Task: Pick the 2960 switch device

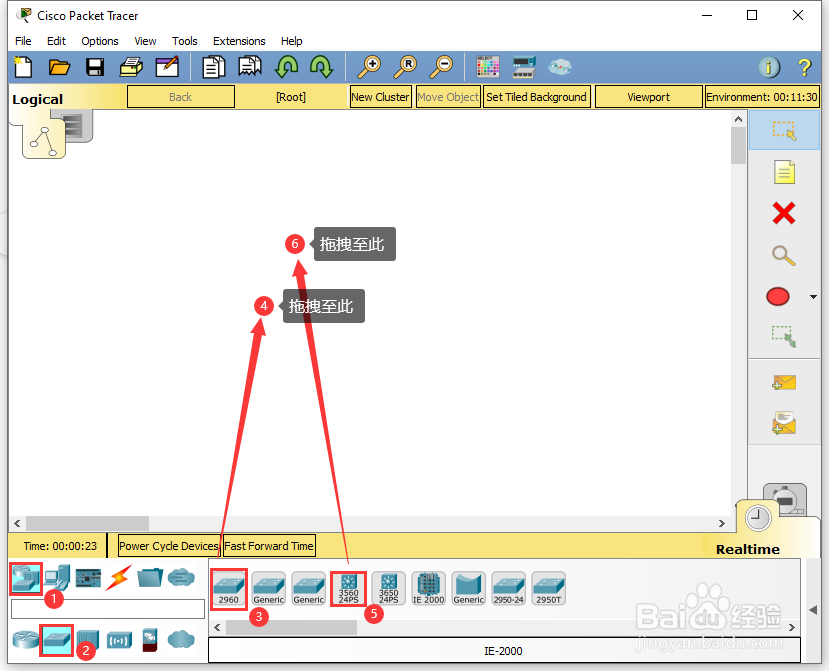Action: 229,589
